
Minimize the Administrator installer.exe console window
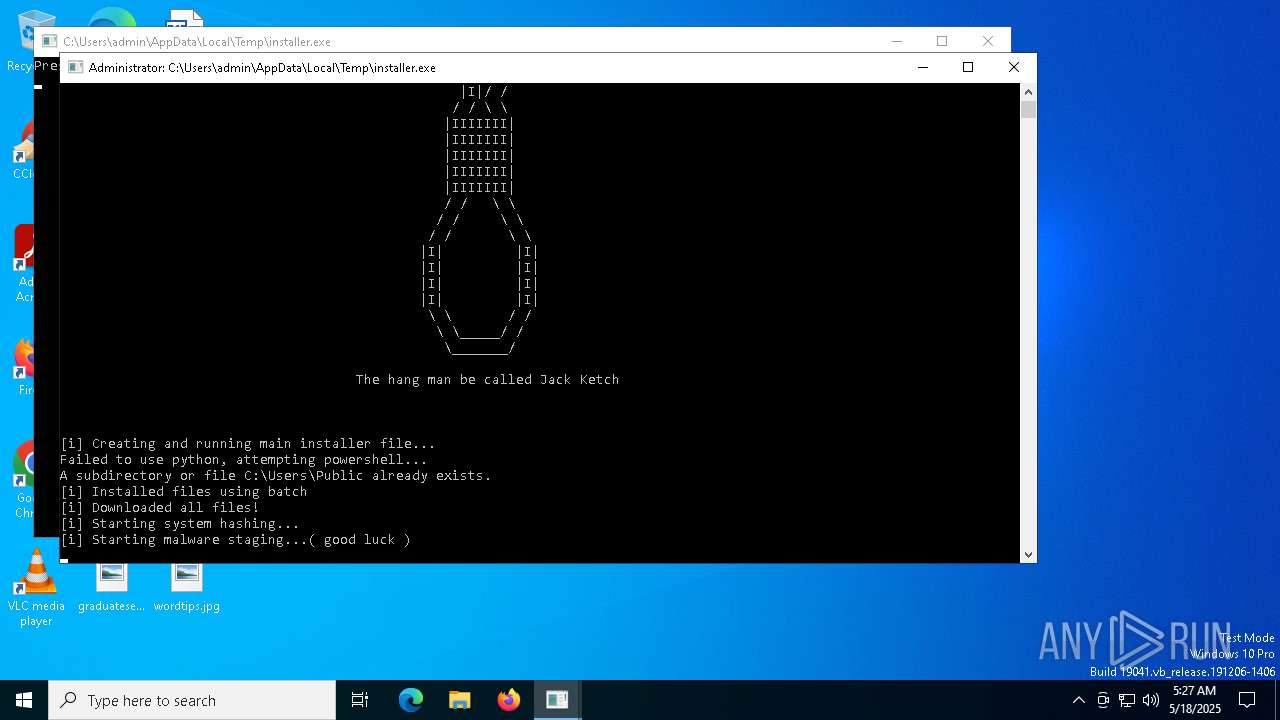tap(922, 67)
